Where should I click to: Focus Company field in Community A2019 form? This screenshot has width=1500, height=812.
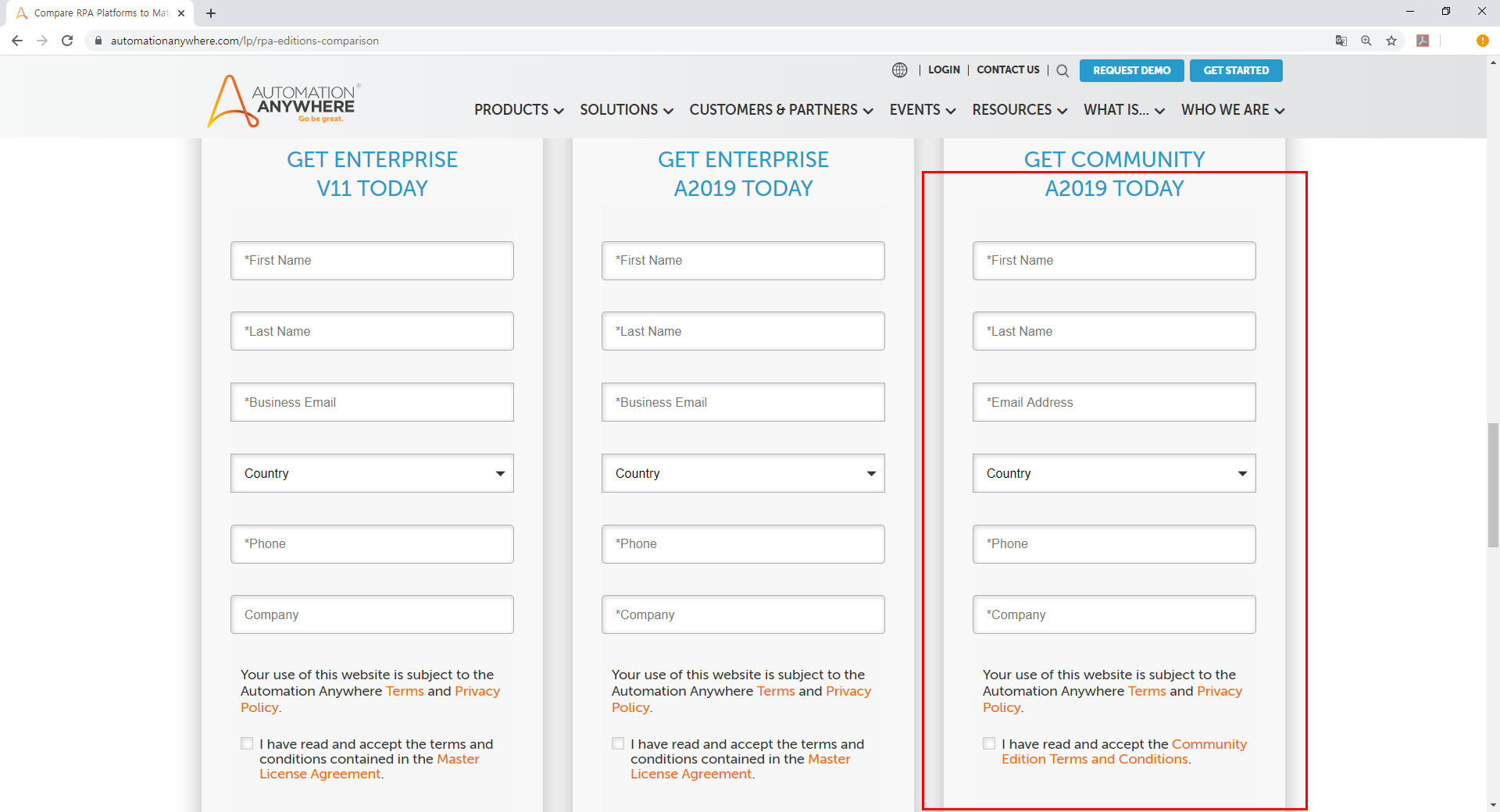click(x=1114, y=614)
